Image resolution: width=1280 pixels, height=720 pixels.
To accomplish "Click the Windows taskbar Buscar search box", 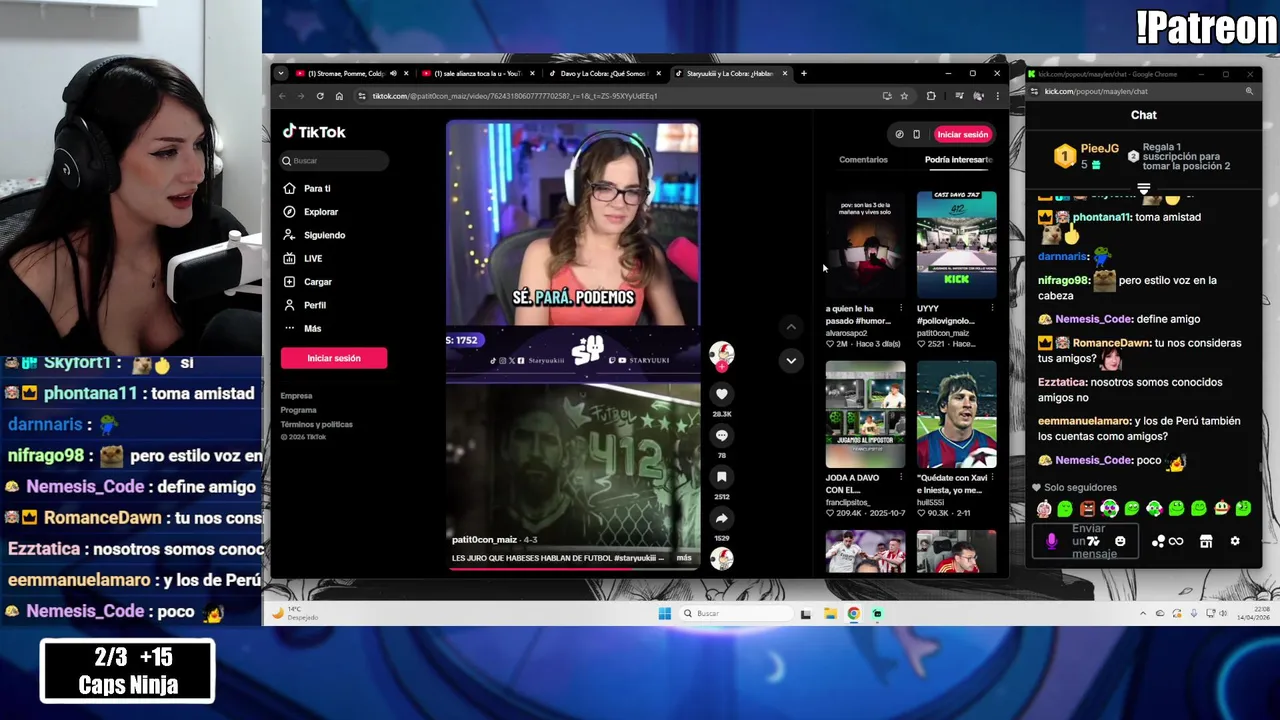I will tap(736, 613).
